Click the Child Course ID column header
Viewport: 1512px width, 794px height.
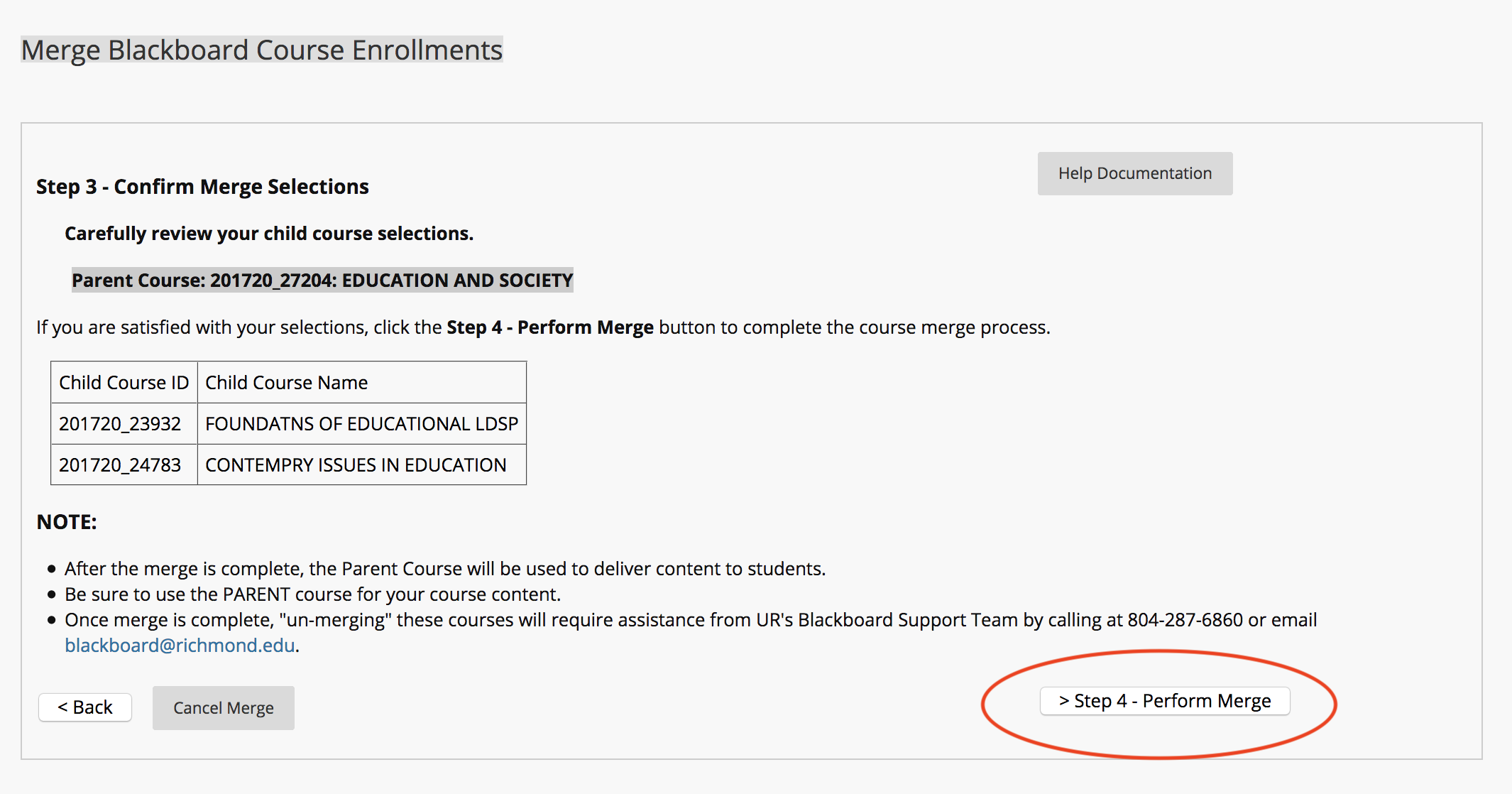point(124,382)
